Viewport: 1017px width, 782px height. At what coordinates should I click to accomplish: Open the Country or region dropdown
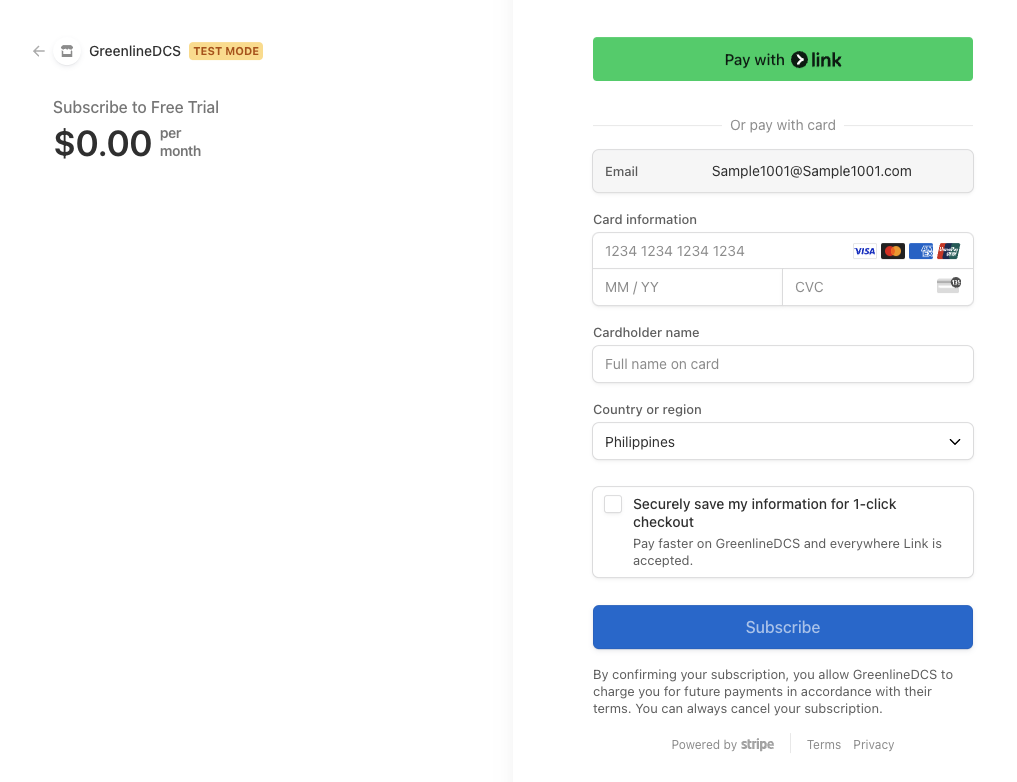782,441
